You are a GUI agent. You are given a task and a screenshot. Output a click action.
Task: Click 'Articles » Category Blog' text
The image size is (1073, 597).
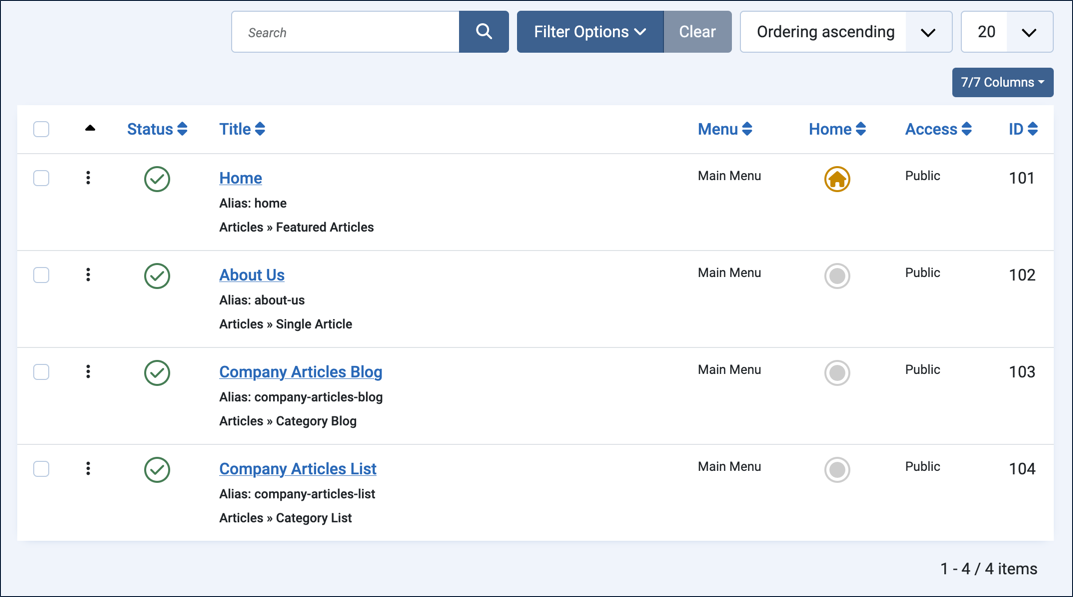(x=287, y=421)
